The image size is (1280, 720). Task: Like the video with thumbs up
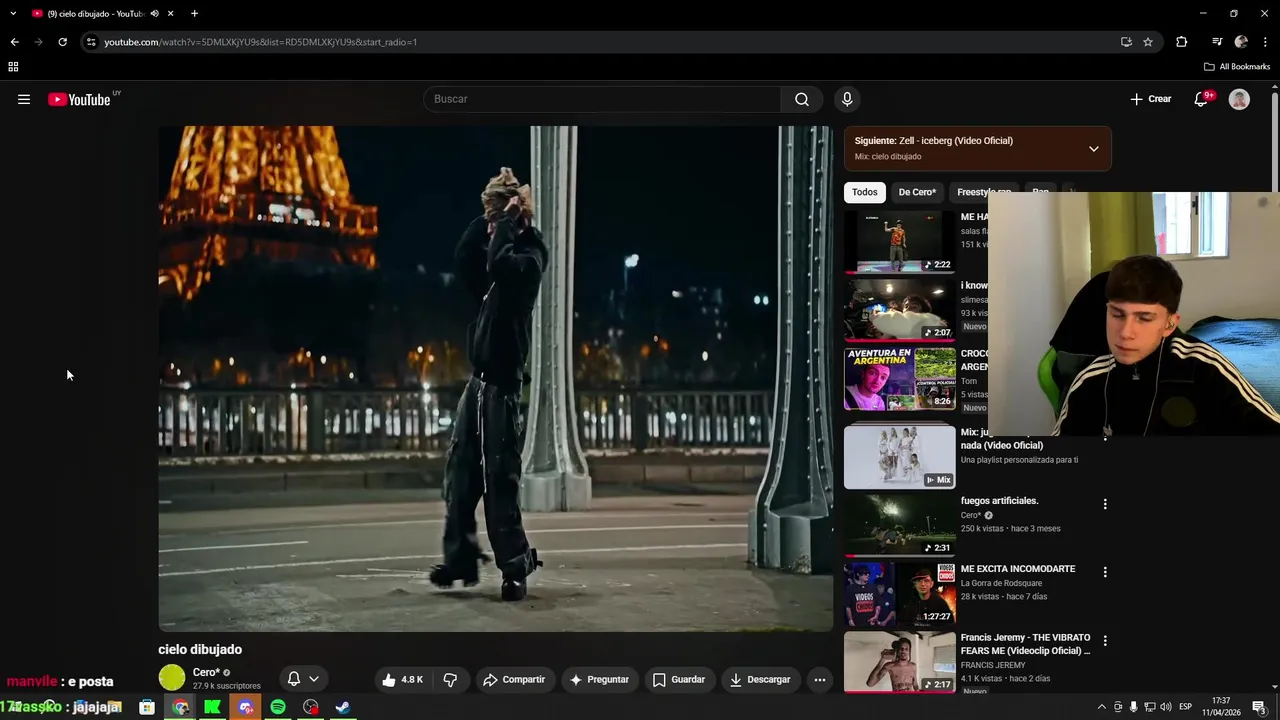pos(402,679)
